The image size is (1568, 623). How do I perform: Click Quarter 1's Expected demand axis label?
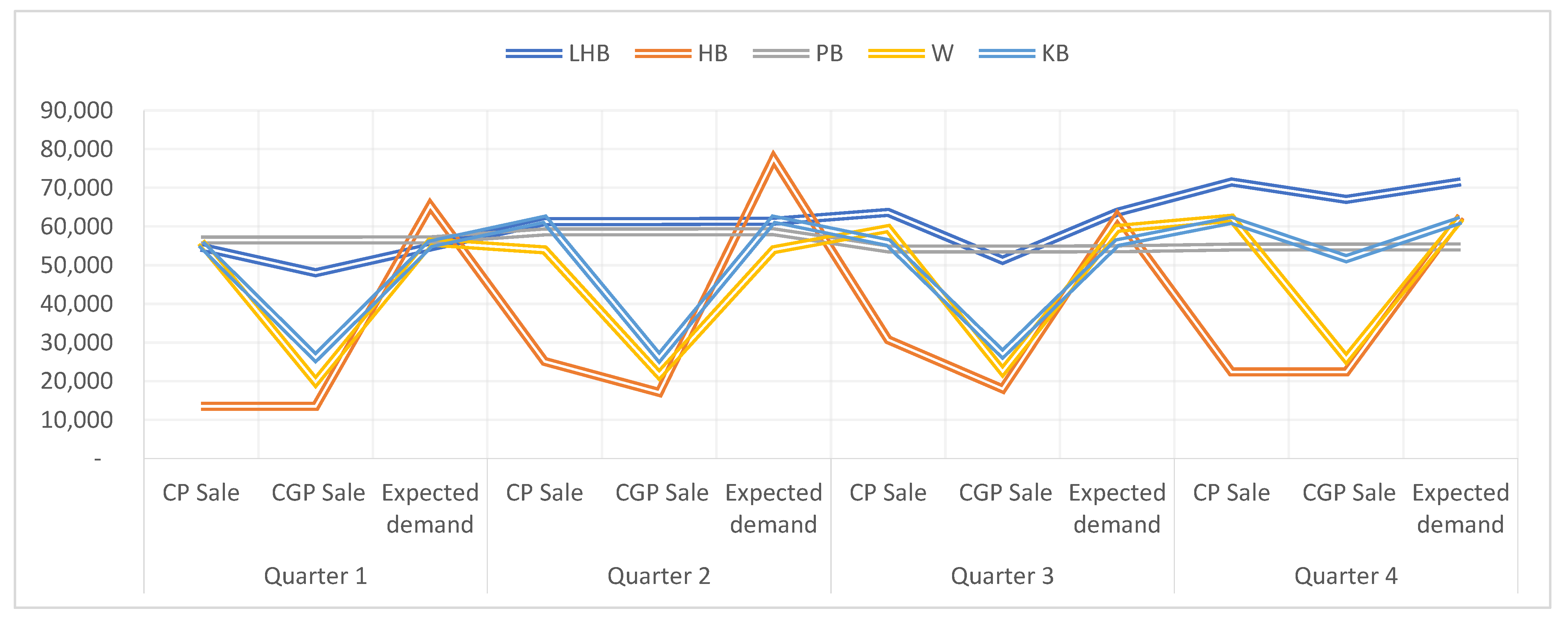pyautogui.click(x=430, y=508)
